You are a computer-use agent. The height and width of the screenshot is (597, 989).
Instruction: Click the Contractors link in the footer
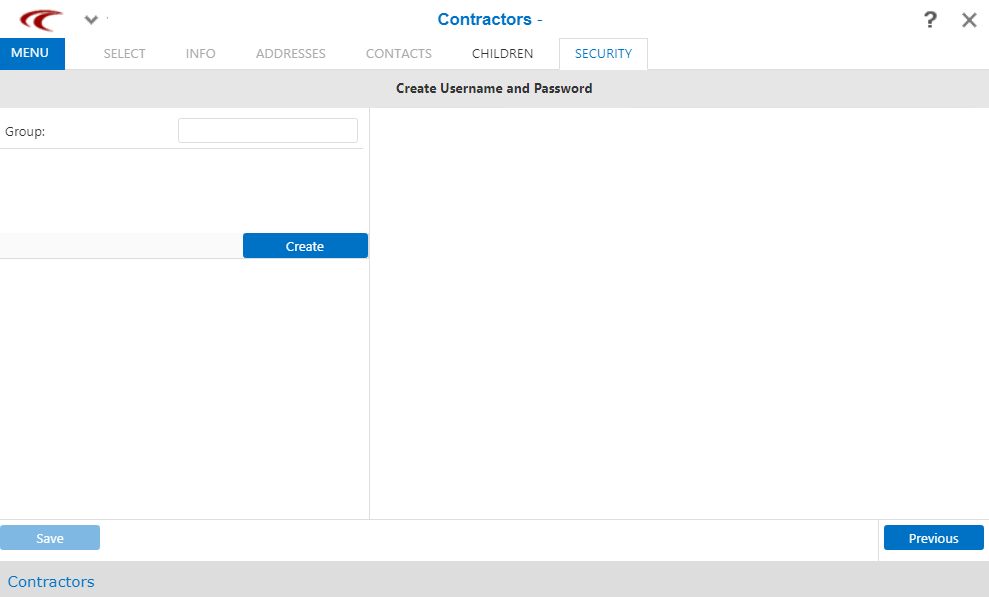[51, 582]
